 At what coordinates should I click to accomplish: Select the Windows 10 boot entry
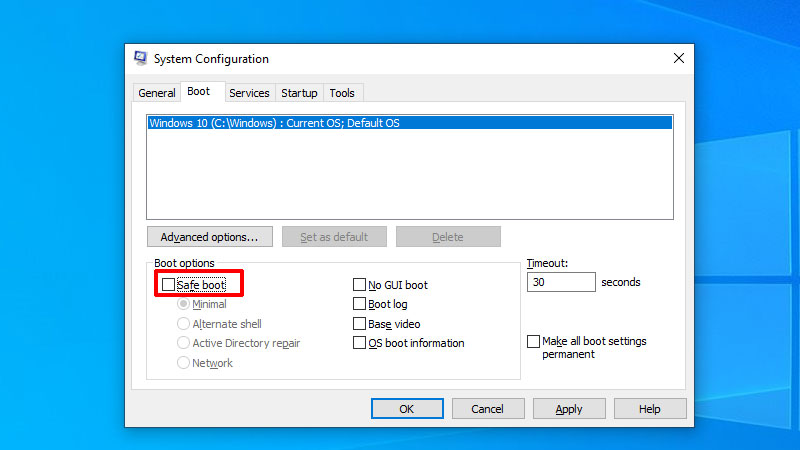coord(410,123)
